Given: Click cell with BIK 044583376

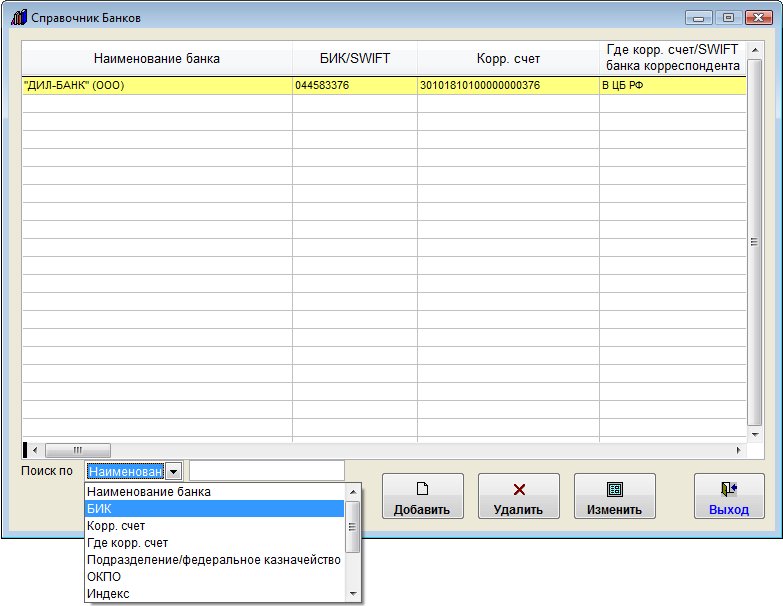Looking at the screenshot, I should coord(355,85).
